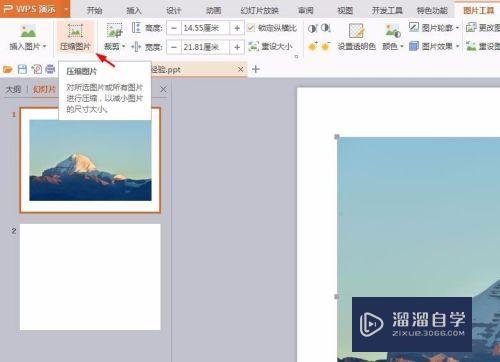The height and width of the screenshot is (362, 500).
Task: Expand the 裁剪 crop dropdown arrow
Action: [x=124, y=46]
